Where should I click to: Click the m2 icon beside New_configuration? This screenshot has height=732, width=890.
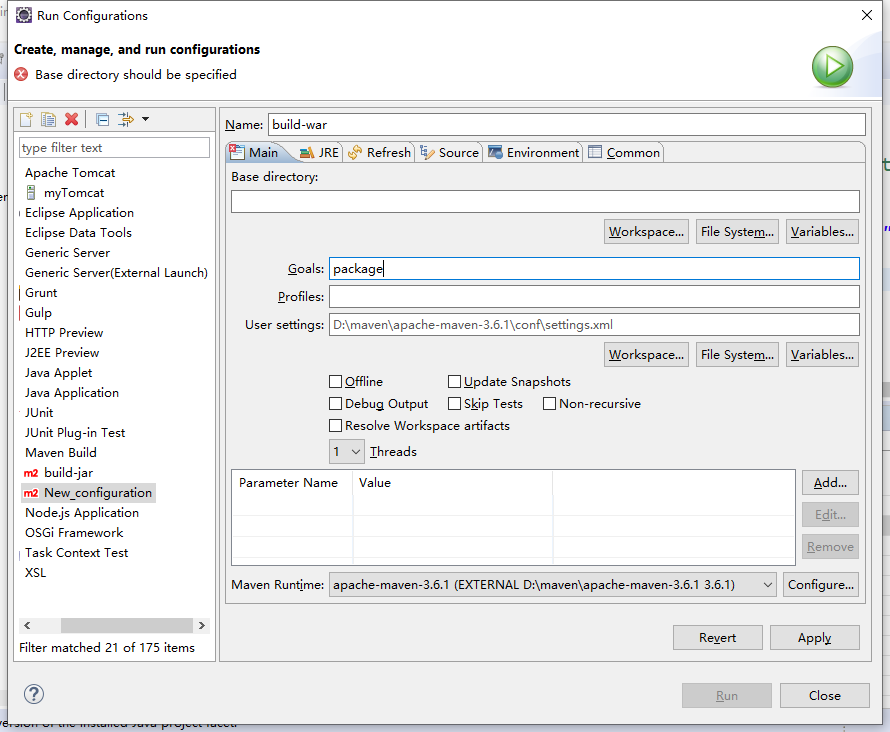click(31, 493)
